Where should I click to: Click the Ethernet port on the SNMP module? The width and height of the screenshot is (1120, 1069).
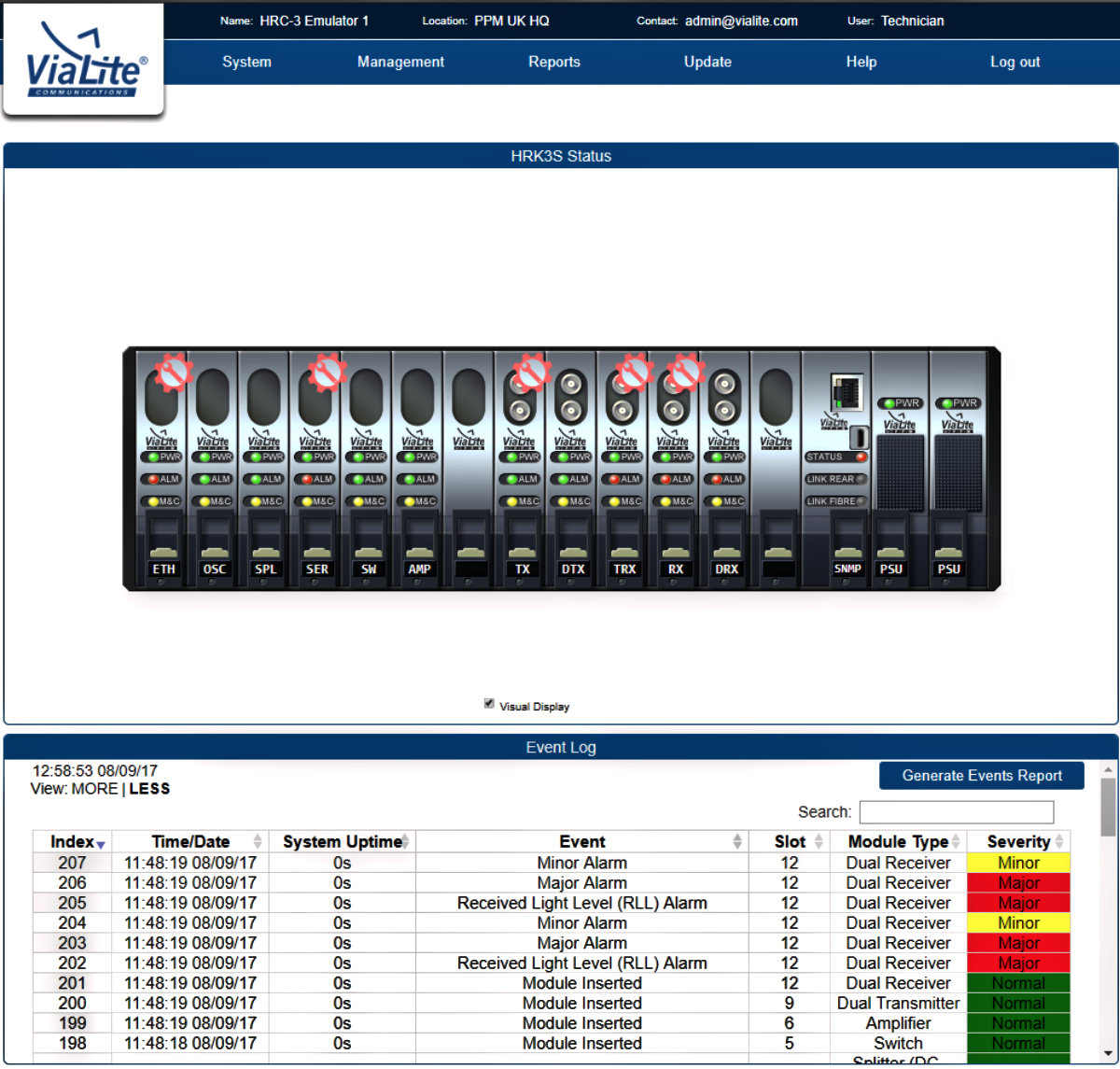tap(847, 390)
